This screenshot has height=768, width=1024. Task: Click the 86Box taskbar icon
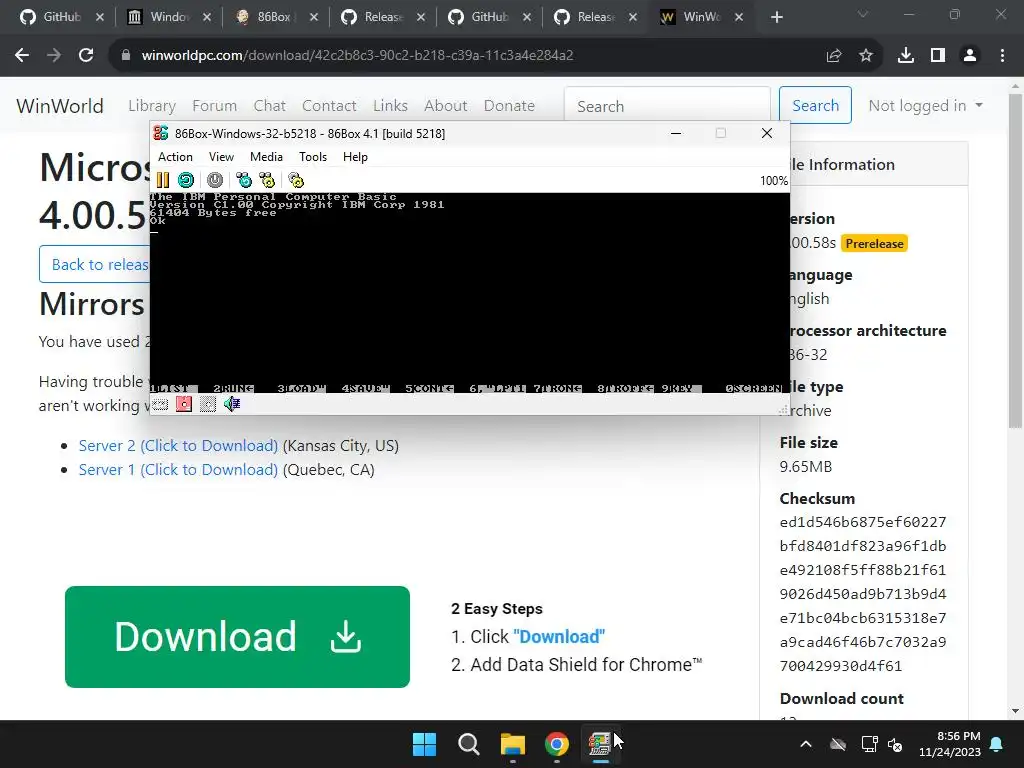600,744
